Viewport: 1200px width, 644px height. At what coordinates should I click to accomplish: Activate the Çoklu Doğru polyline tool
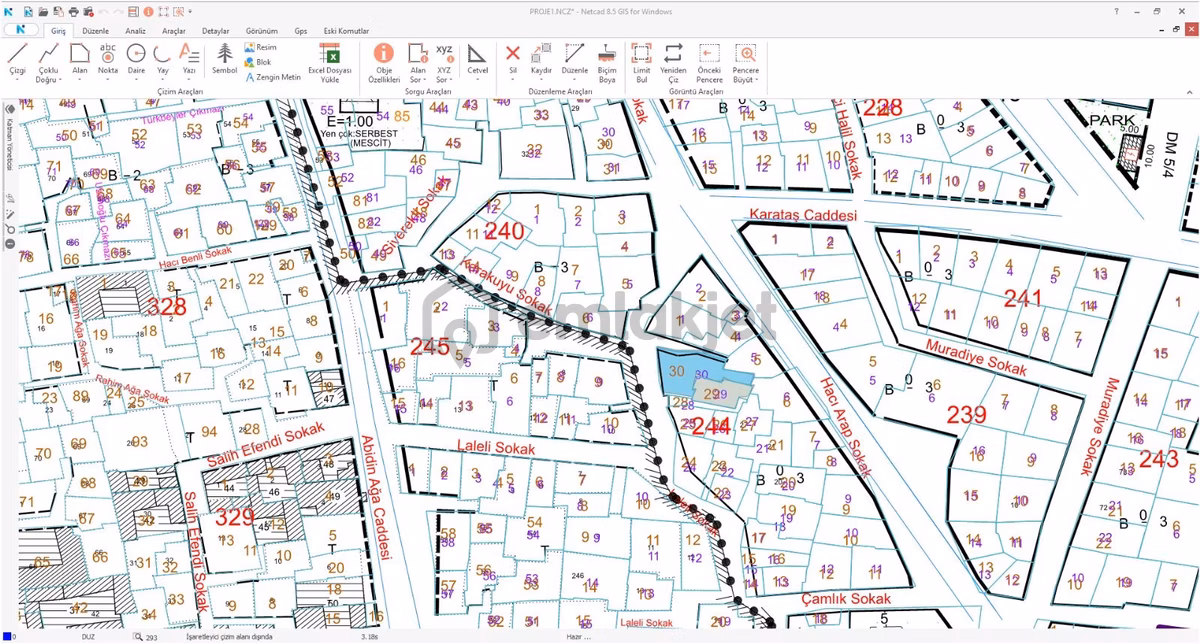click(x=47, y=62)
